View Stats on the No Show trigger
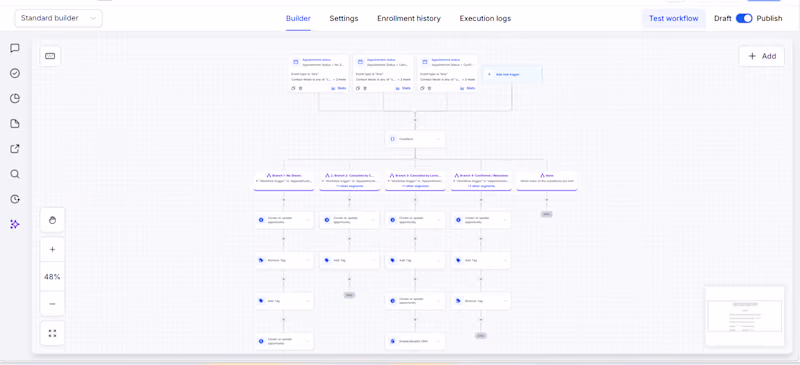This screenshot has height=365, width=800. 339,88
